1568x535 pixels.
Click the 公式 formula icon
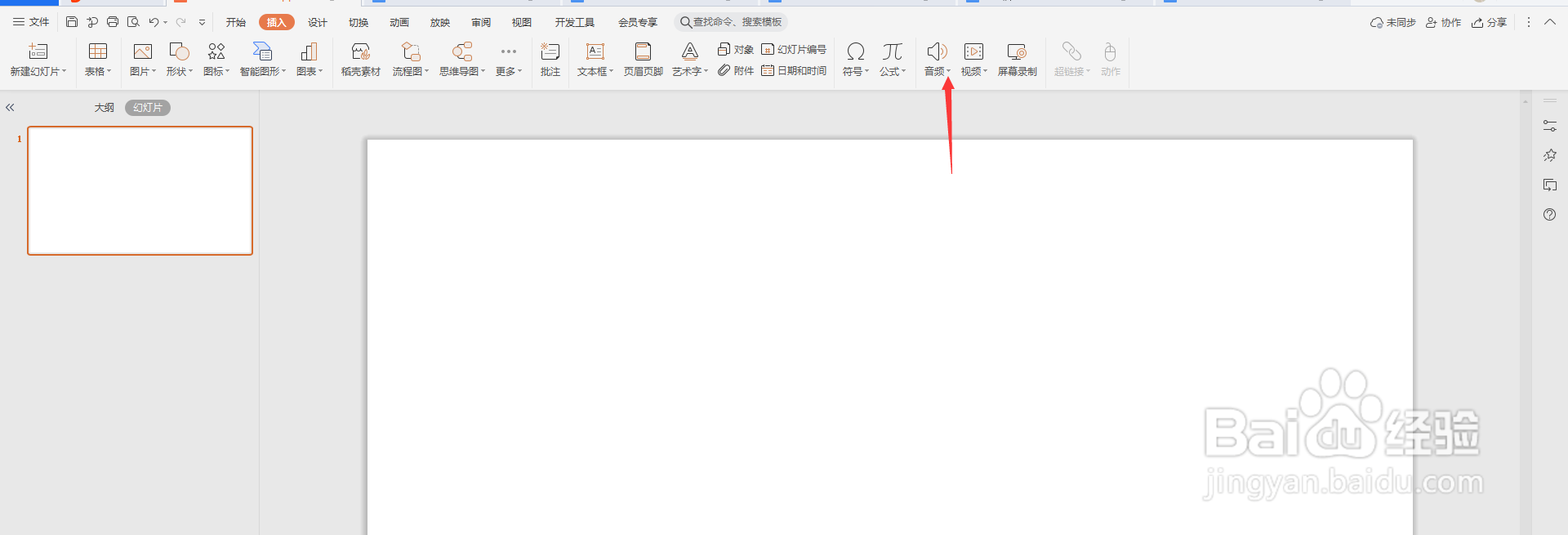[x=893, y=52]
